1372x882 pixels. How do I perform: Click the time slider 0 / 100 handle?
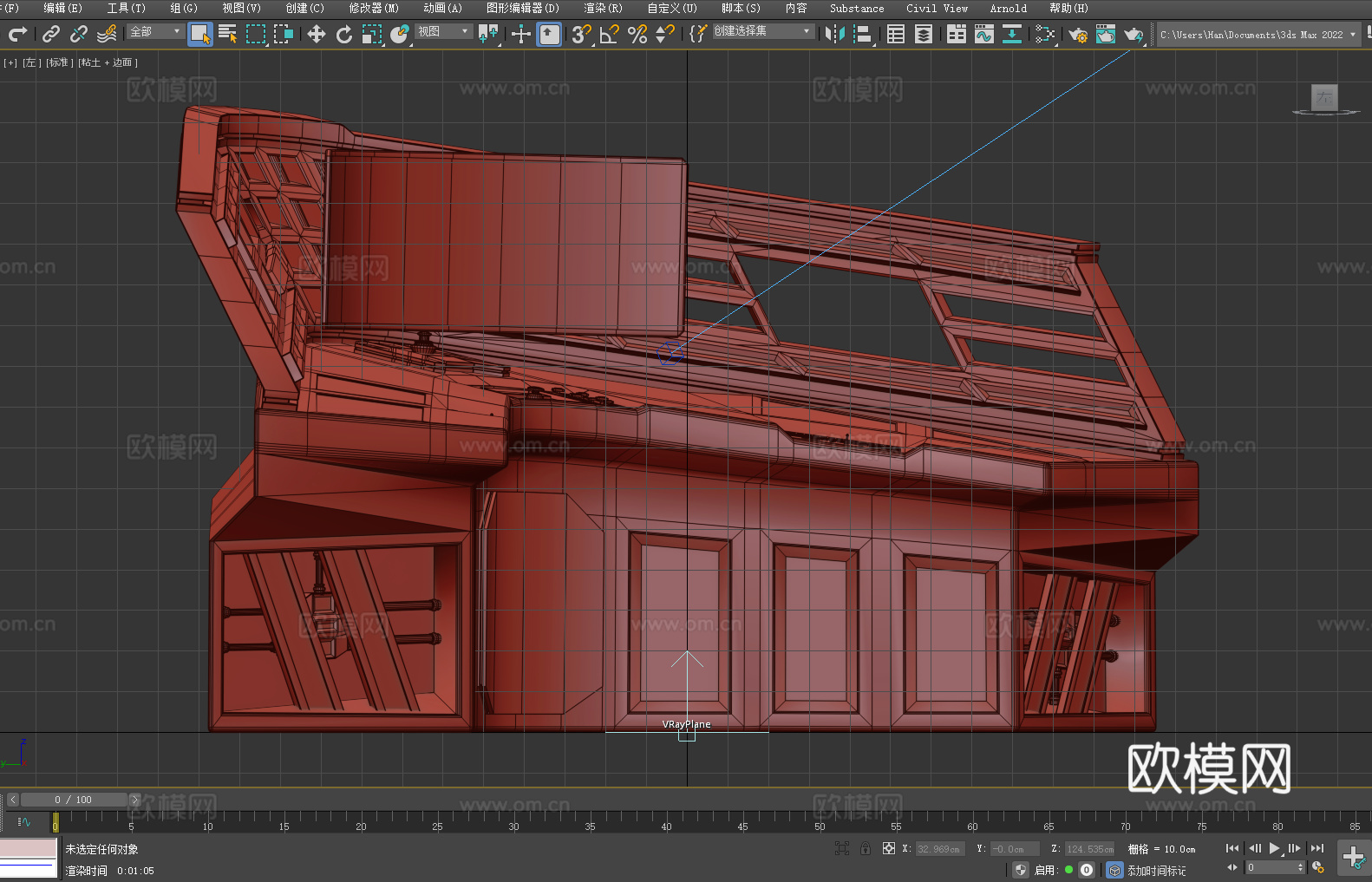[x=73, y=800]
